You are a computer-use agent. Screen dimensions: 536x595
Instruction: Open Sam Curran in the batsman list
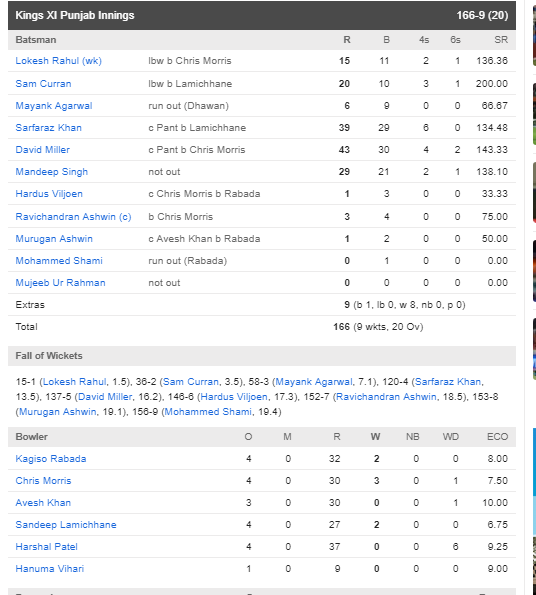[x=43, y=83]
